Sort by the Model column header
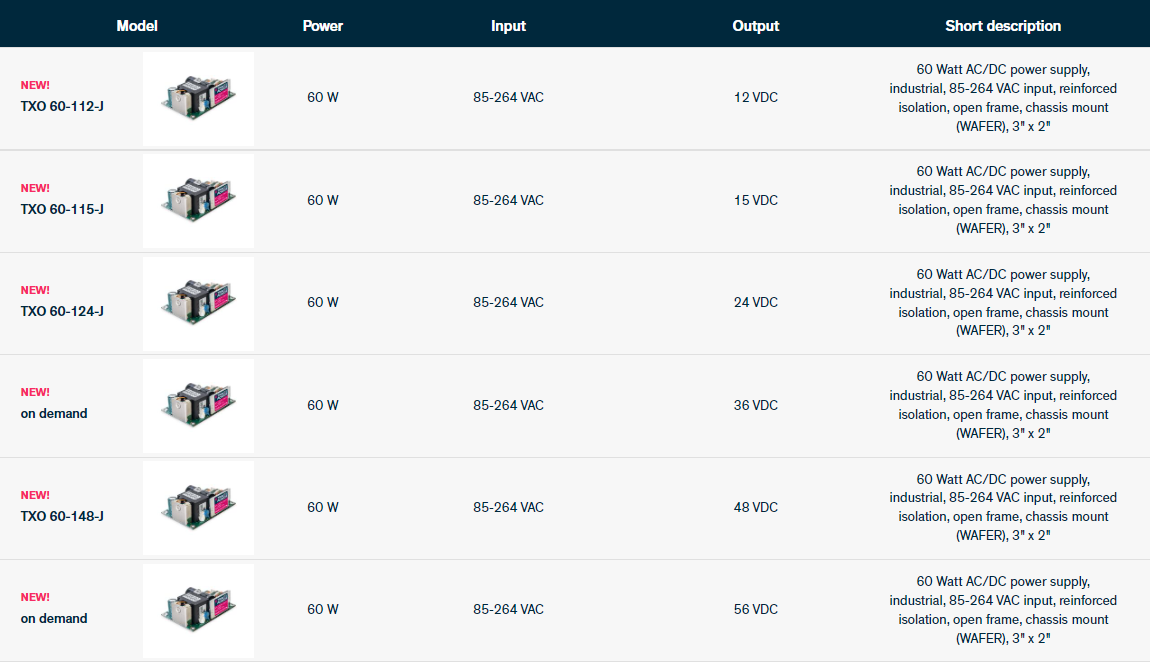Image resolution: width=1150 pixels, height=664 pixels. pyautogui.click(x=137, y=26)
